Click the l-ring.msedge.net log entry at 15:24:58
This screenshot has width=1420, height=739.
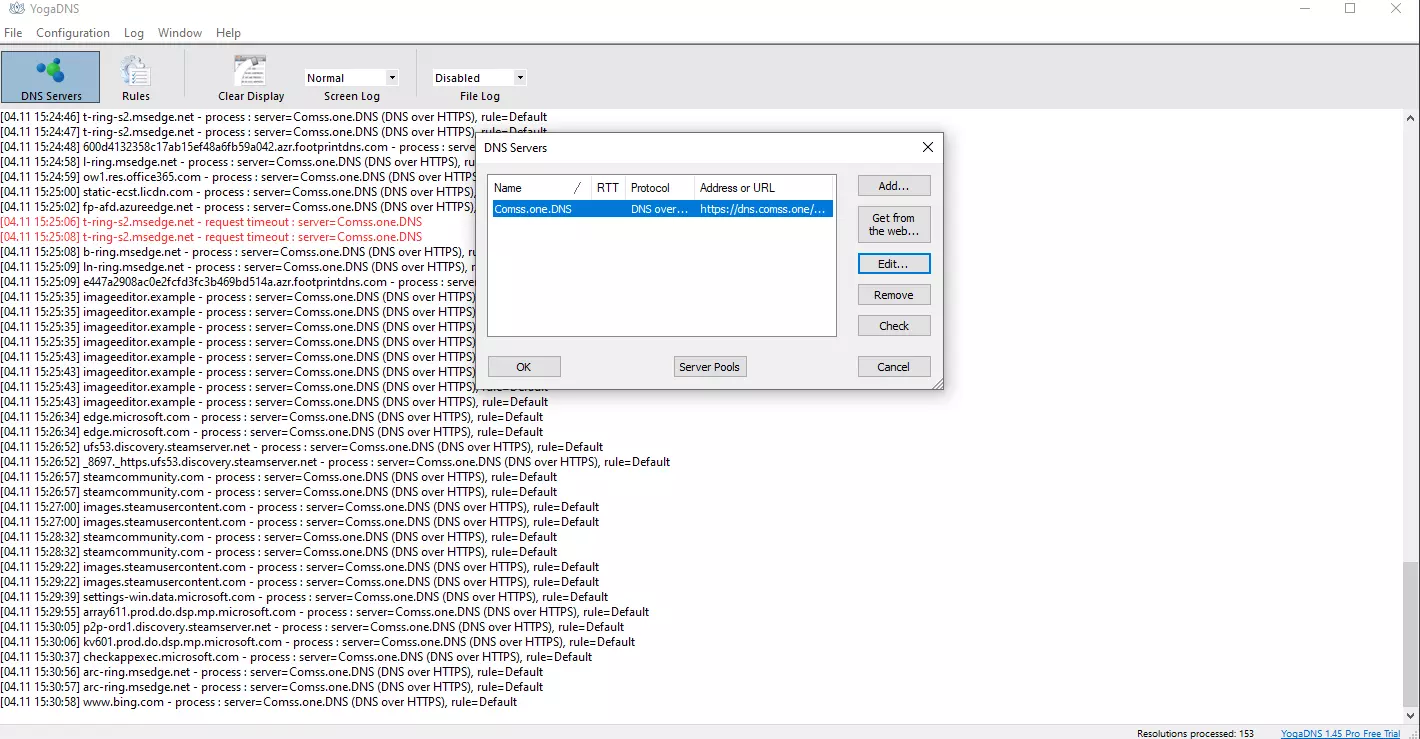(x=238, y=162)
